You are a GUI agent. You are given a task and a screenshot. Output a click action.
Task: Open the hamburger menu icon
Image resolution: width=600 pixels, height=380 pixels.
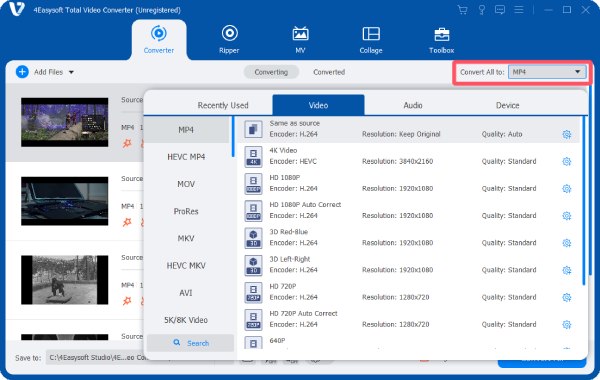click(518, 10)
